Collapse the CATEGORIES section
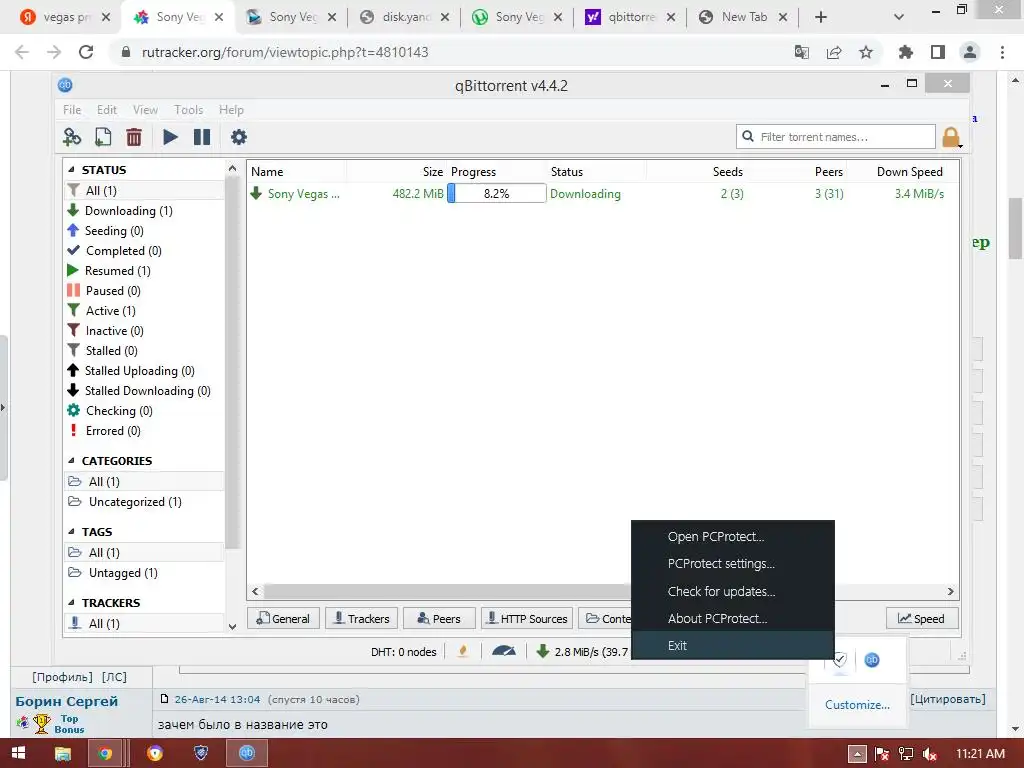 [x=72, y=461]
